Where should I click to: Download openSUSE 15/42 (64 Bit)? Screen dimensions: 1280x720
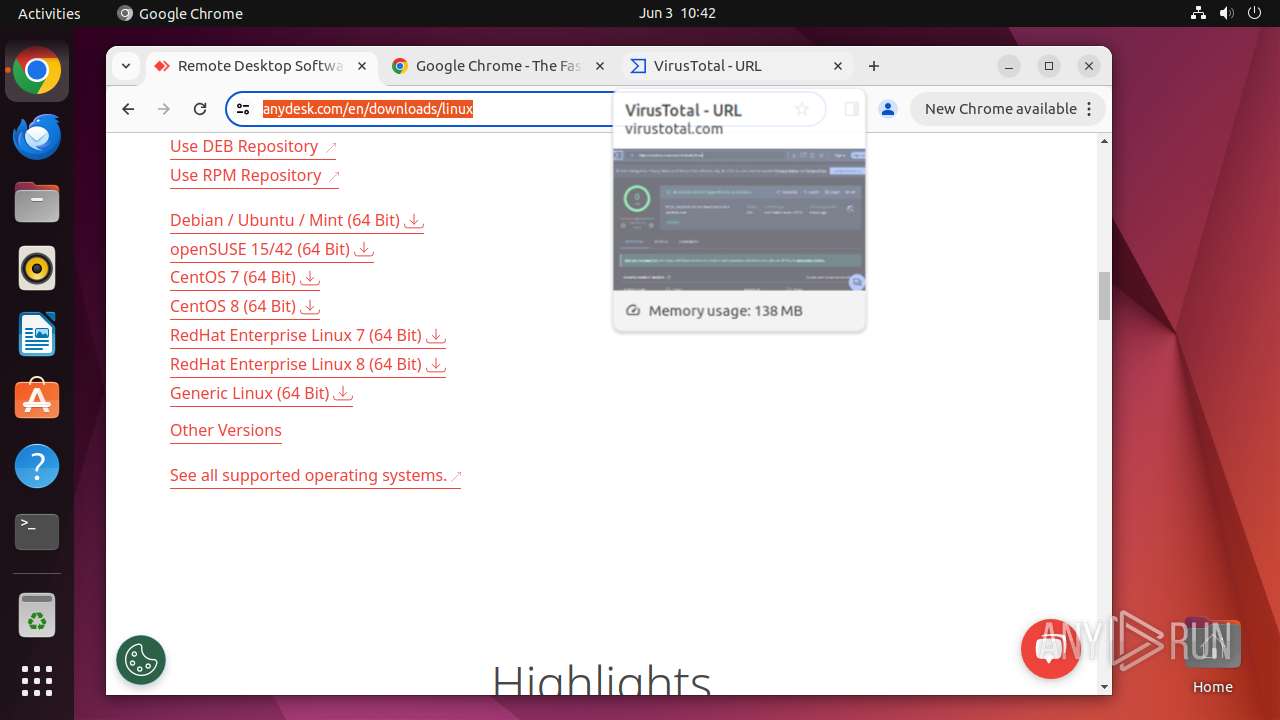pyautogui.click(x=272, y=249)
